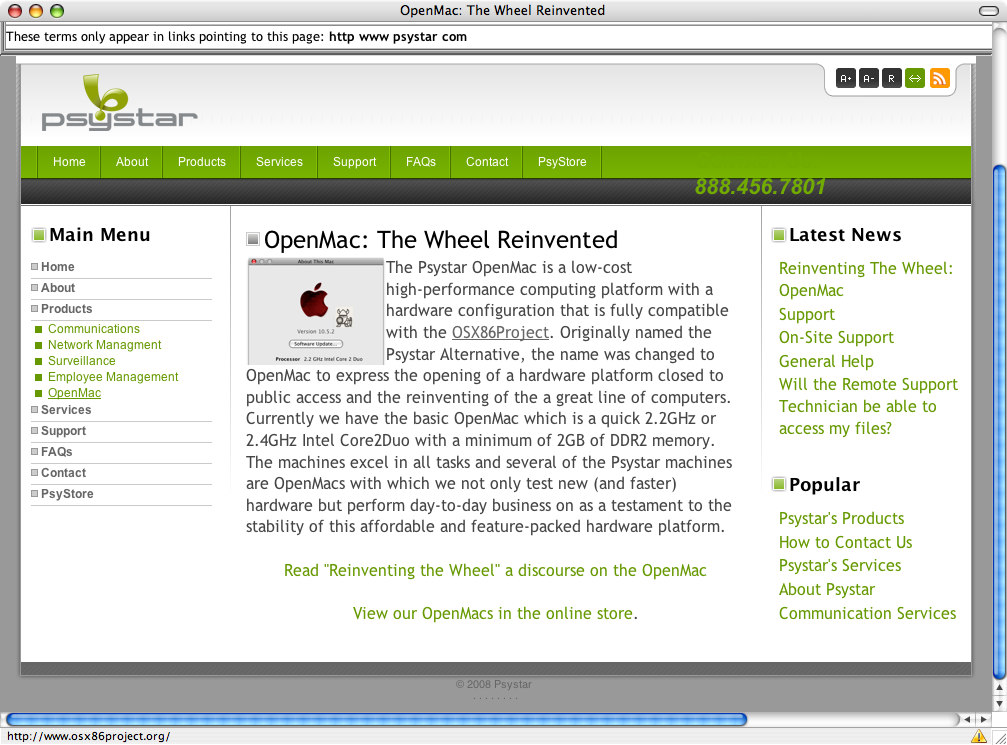Click the About This Mac thumbnail image
The width and height of the screenshot is (1007, 745).
315,311
